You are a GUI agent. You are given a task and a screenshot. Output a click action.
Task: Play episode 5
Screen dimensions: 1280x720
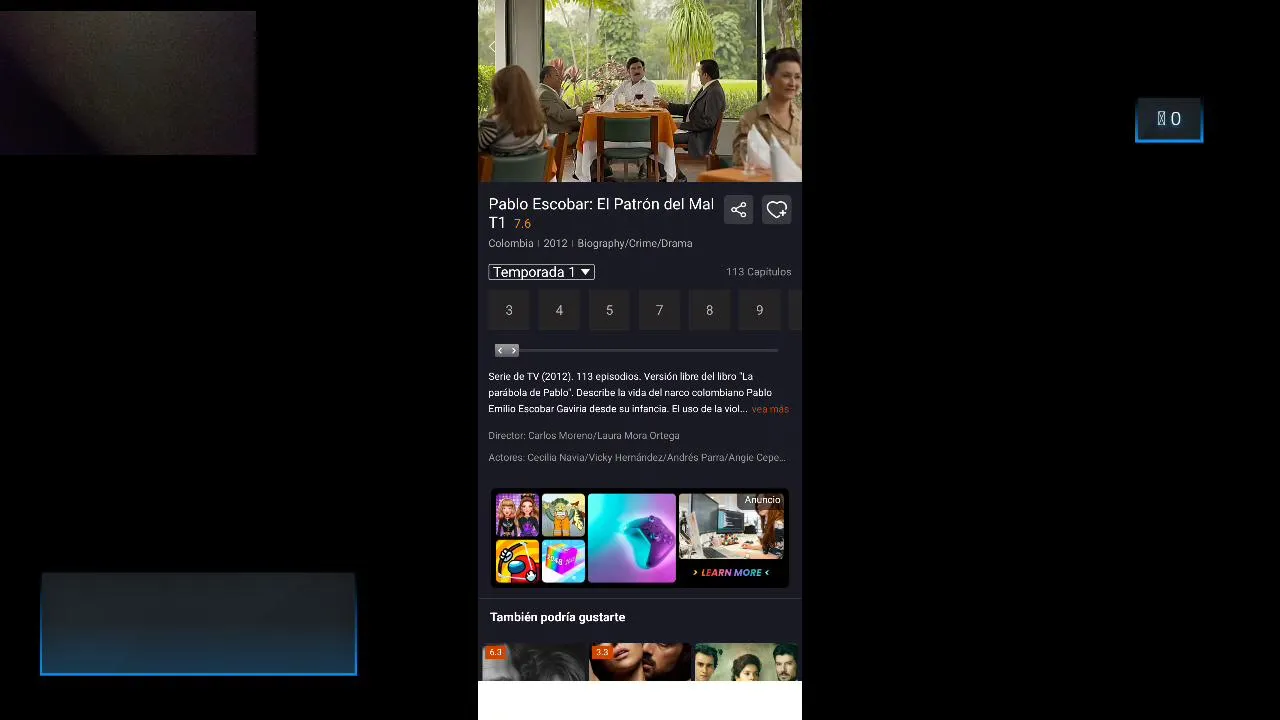pos(609,310)
